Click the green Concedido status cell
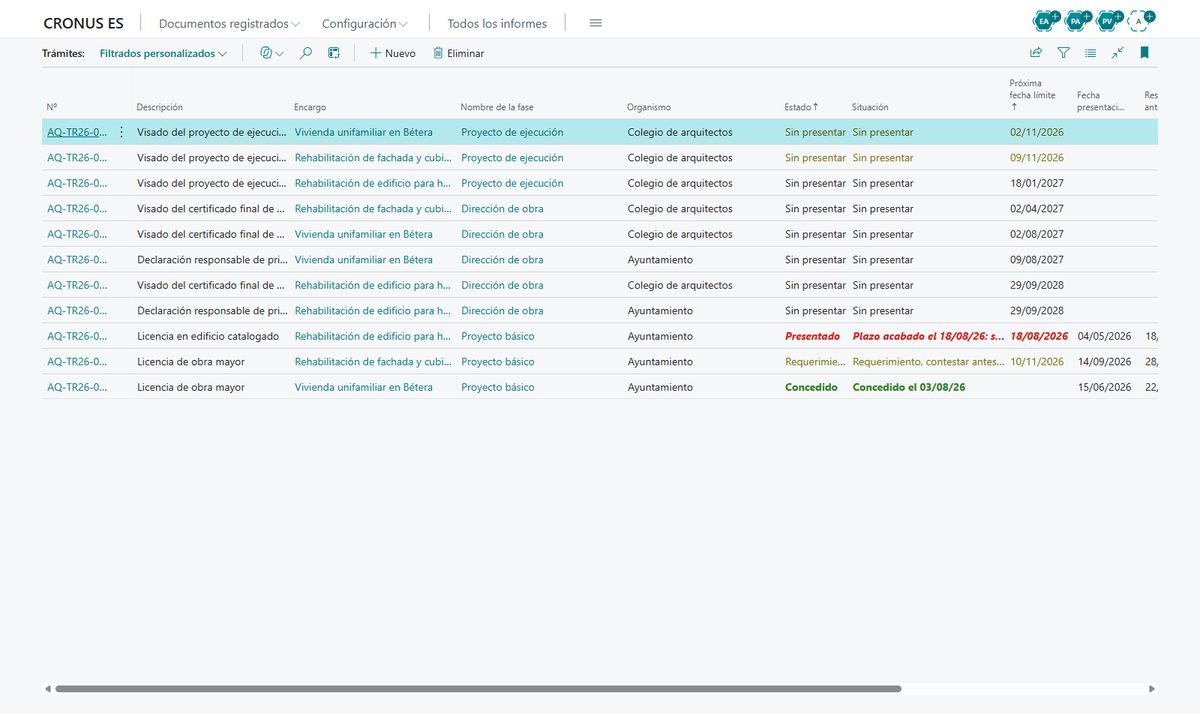This screenshot has height=714, width=1200. 811,387
